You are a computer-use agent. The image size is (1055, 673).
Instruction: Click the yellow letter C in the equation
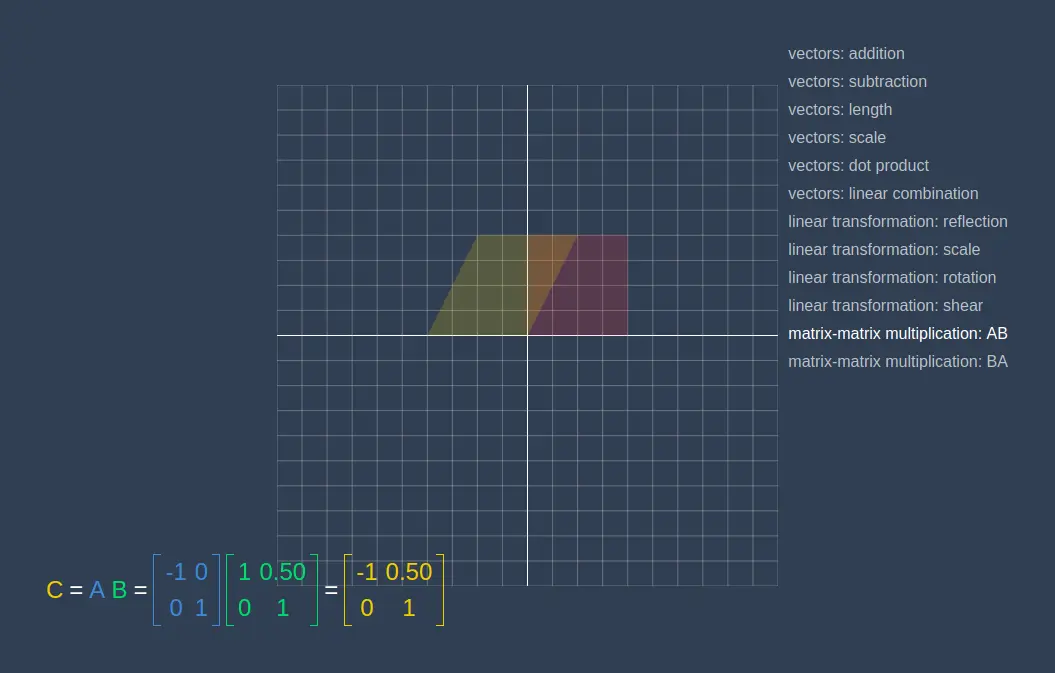pyautogui.click(x=54, y=590)
